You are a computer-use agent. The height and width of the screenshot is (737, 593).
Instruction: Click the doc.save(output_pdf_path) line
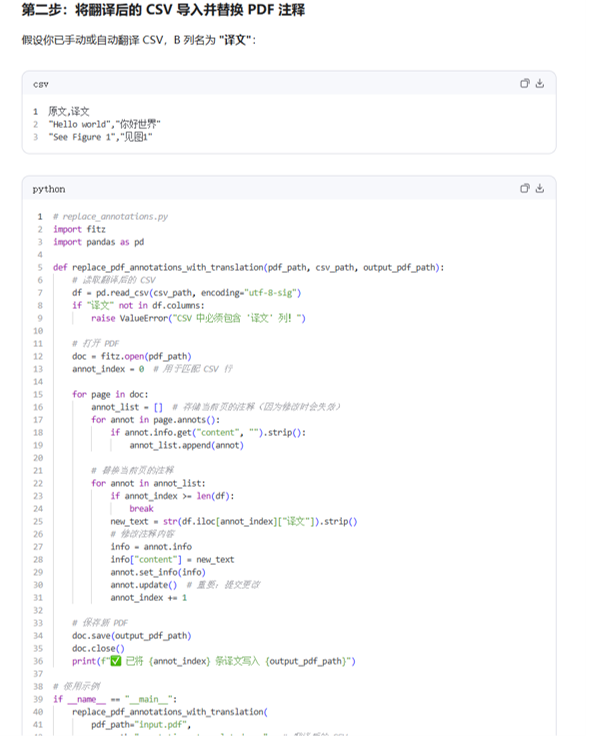tap(132, 635)
